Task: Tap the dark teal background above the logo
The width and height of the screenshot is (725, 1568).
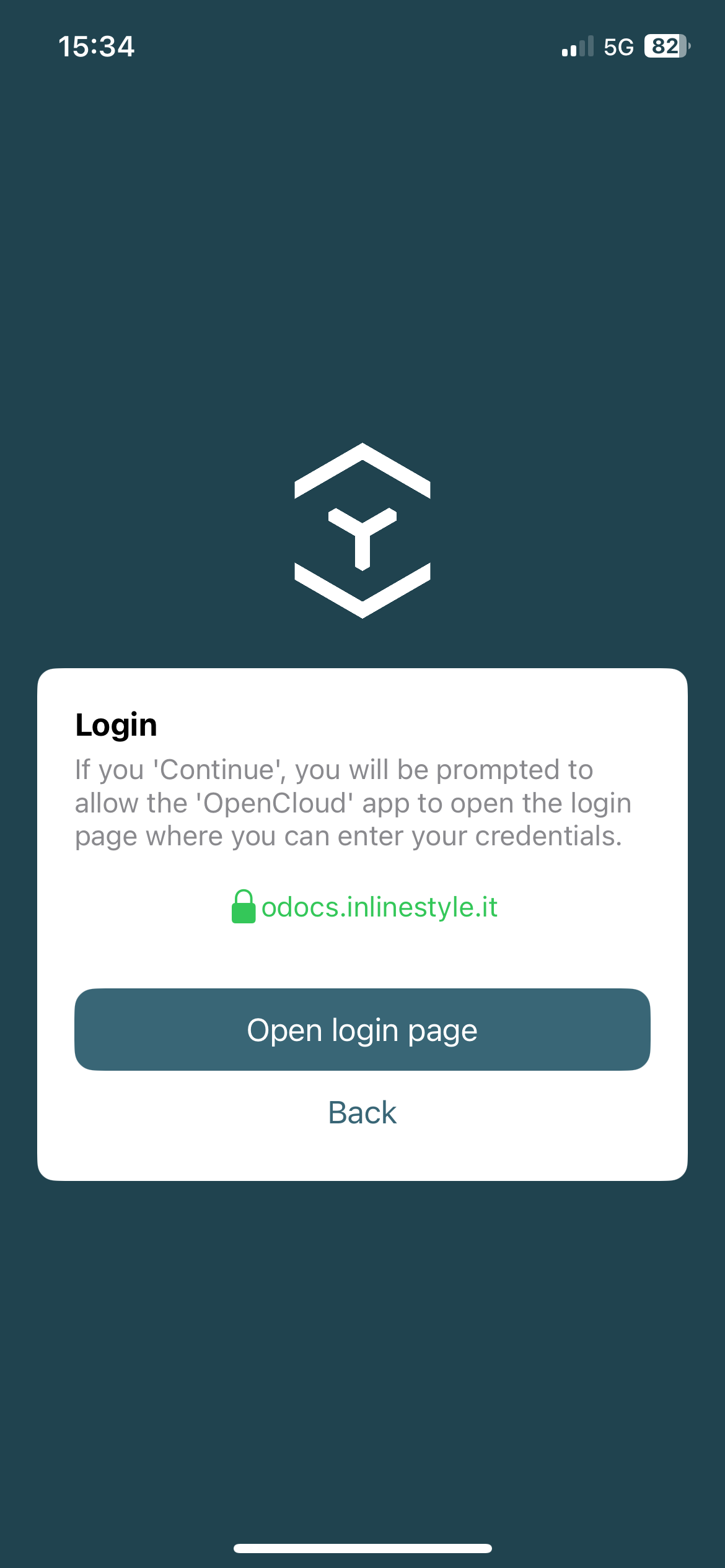Action: click(x=362, y=248)
